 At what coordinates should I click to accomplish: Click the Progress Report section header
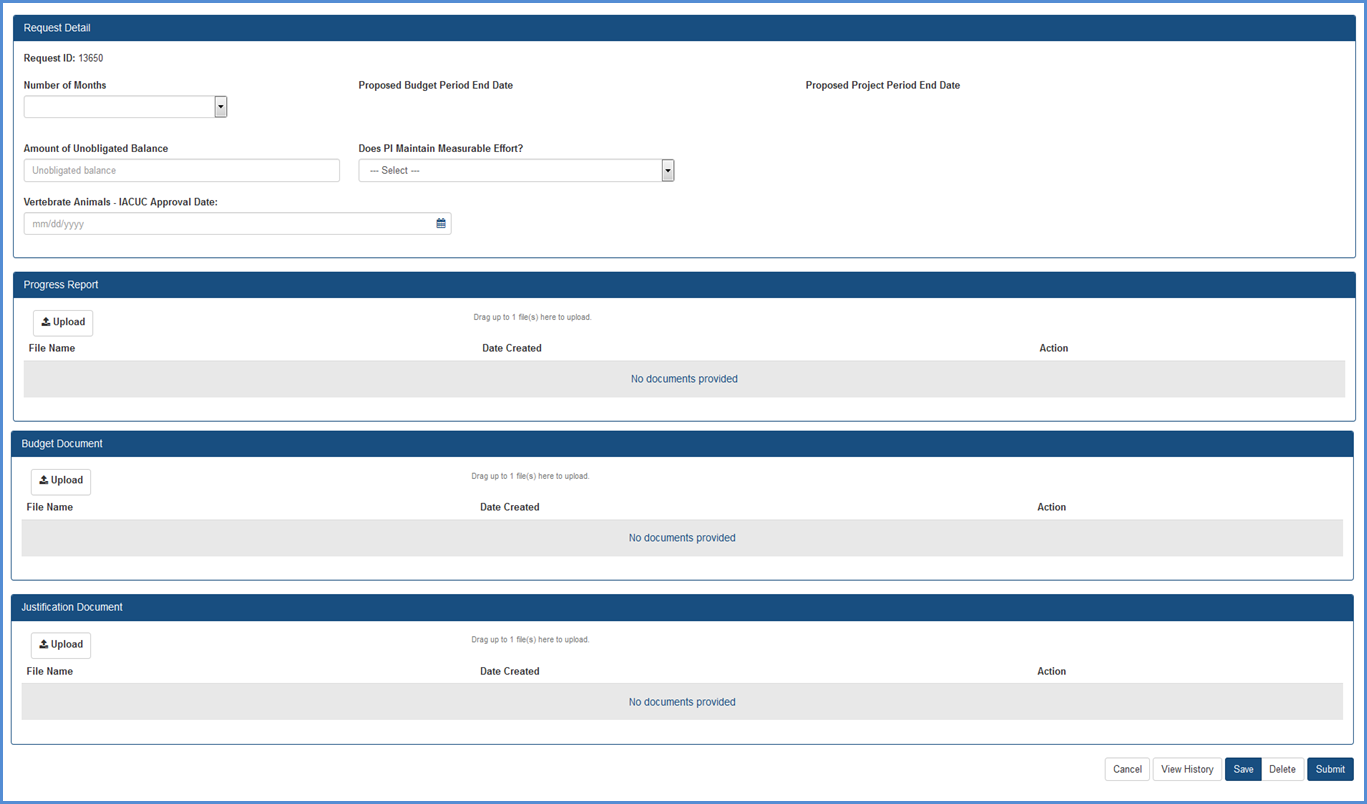pos(684,285)
